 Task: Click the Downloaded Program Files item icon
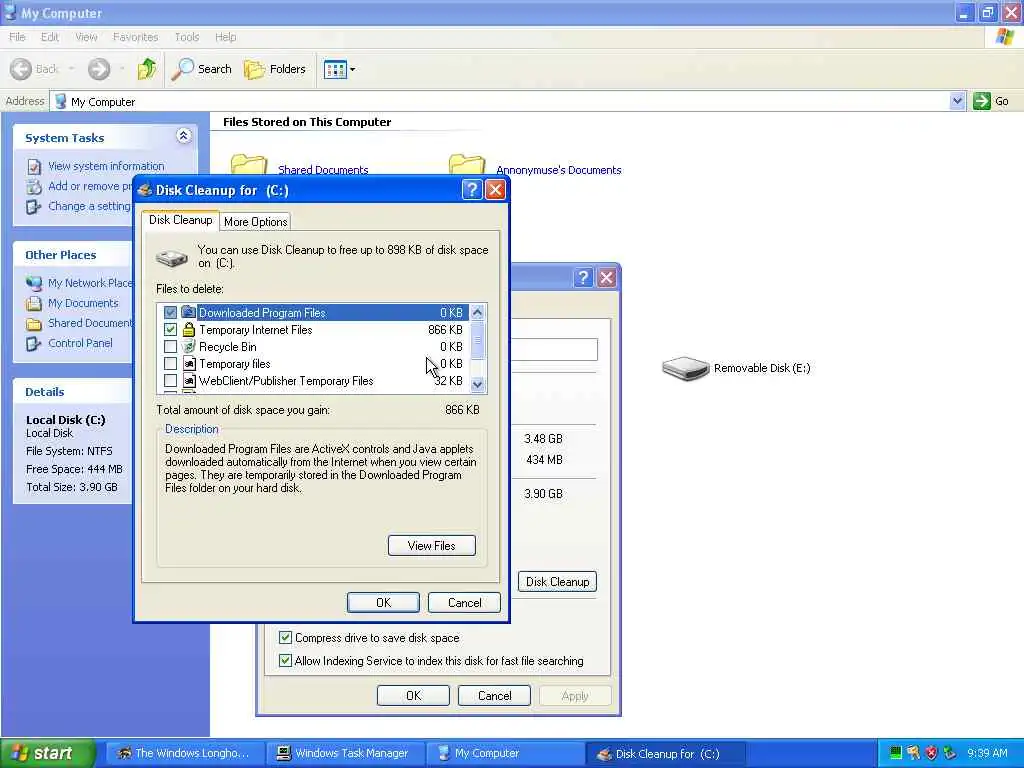189,313
